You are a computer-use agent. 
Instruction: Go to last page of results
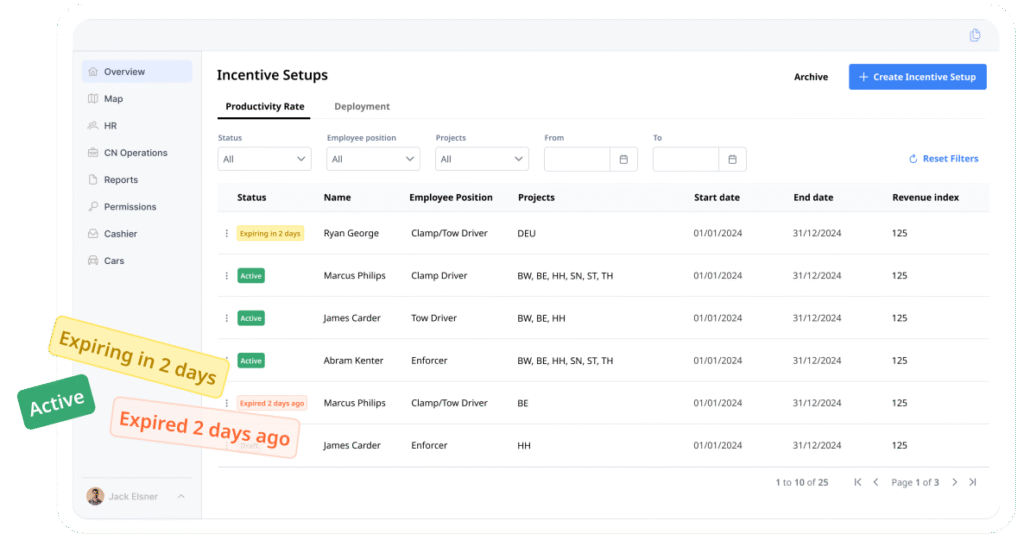tap(972, 482)
